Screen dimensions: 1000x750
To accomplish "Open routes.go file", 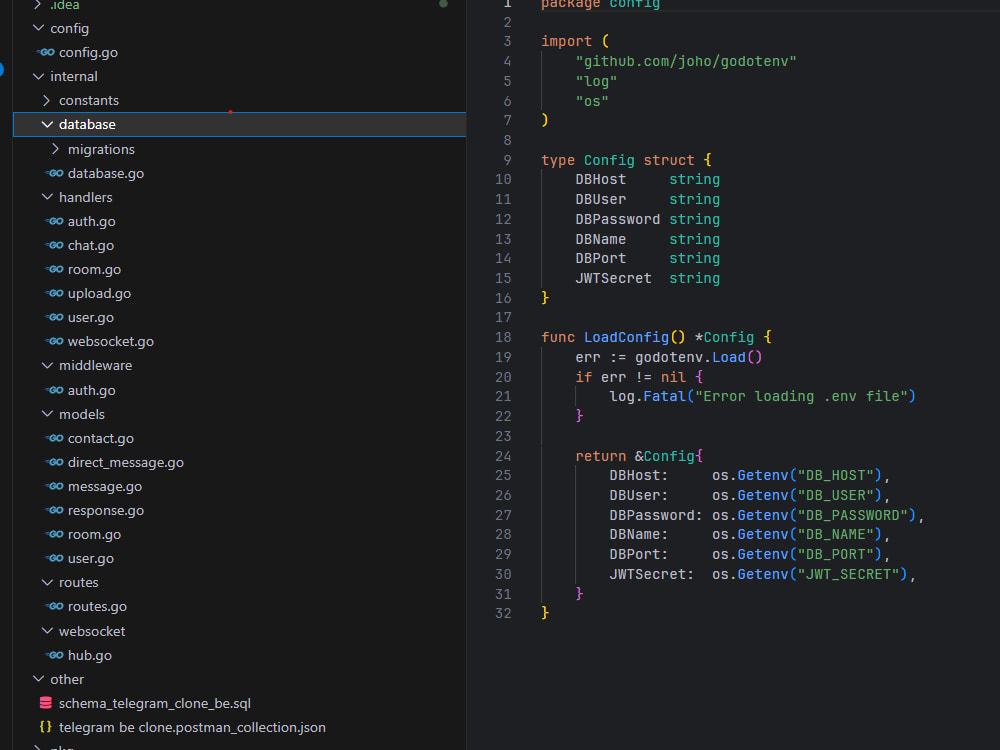I will (x=97, y=607).
